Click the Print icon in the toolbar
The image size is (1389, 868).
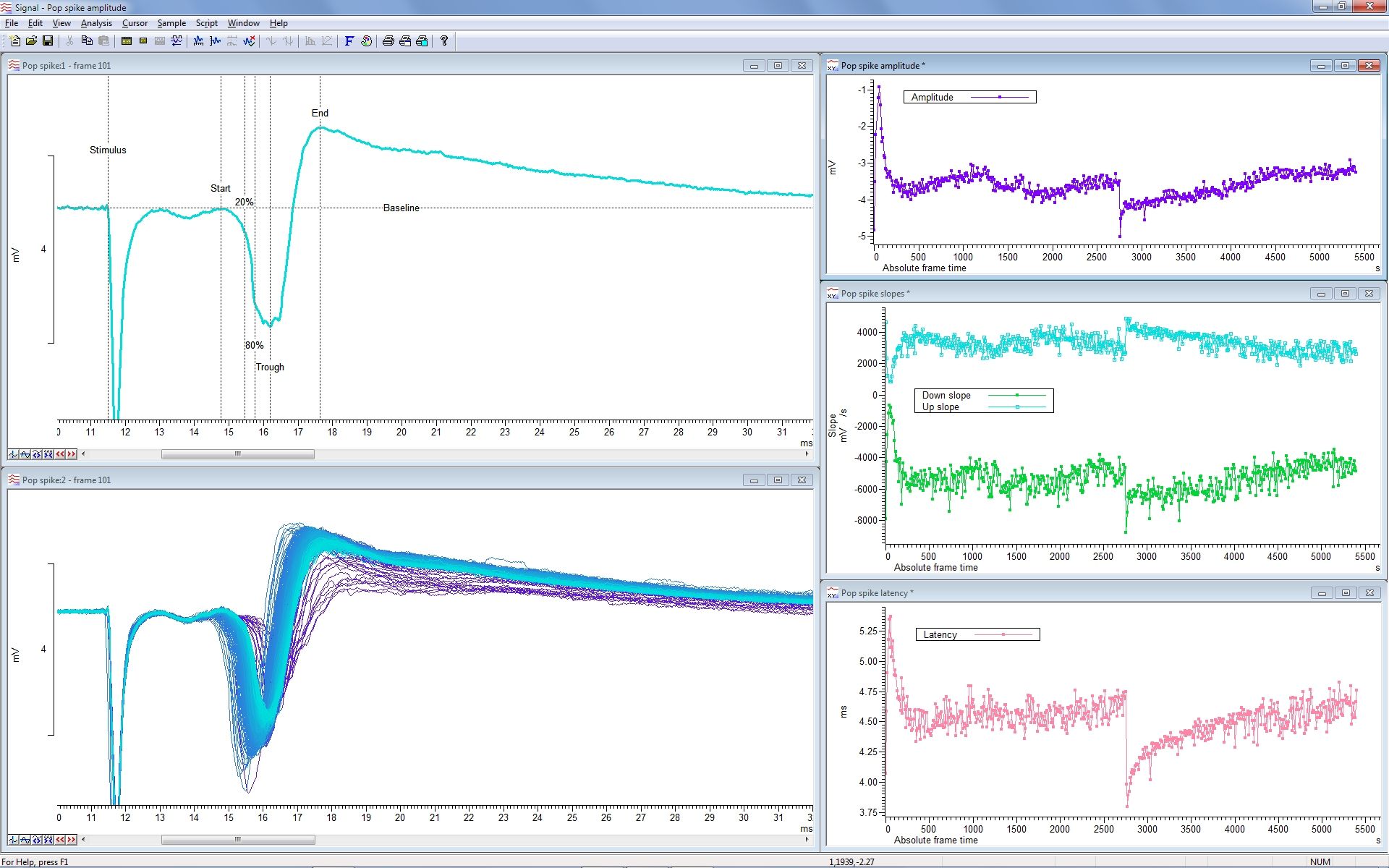(388, 41)
